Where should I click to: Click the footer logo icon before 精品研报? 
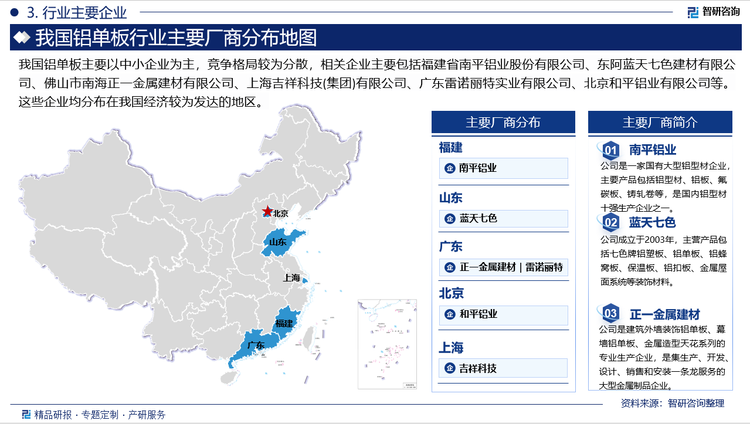pyautogui.click(x=27, y=414)
